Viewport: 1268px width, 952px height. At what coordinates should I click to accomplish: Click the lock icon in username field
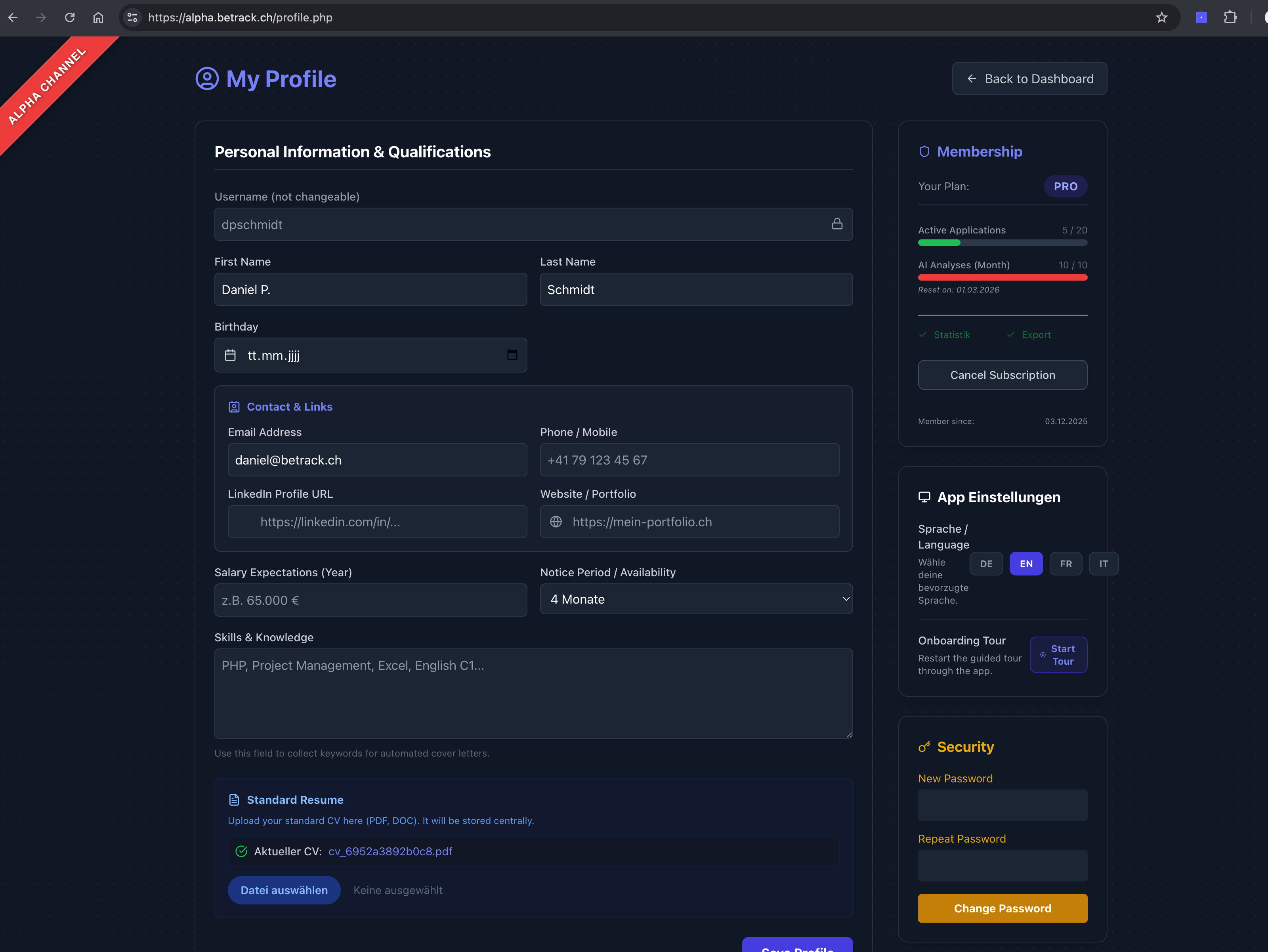(x=837, y=224)
